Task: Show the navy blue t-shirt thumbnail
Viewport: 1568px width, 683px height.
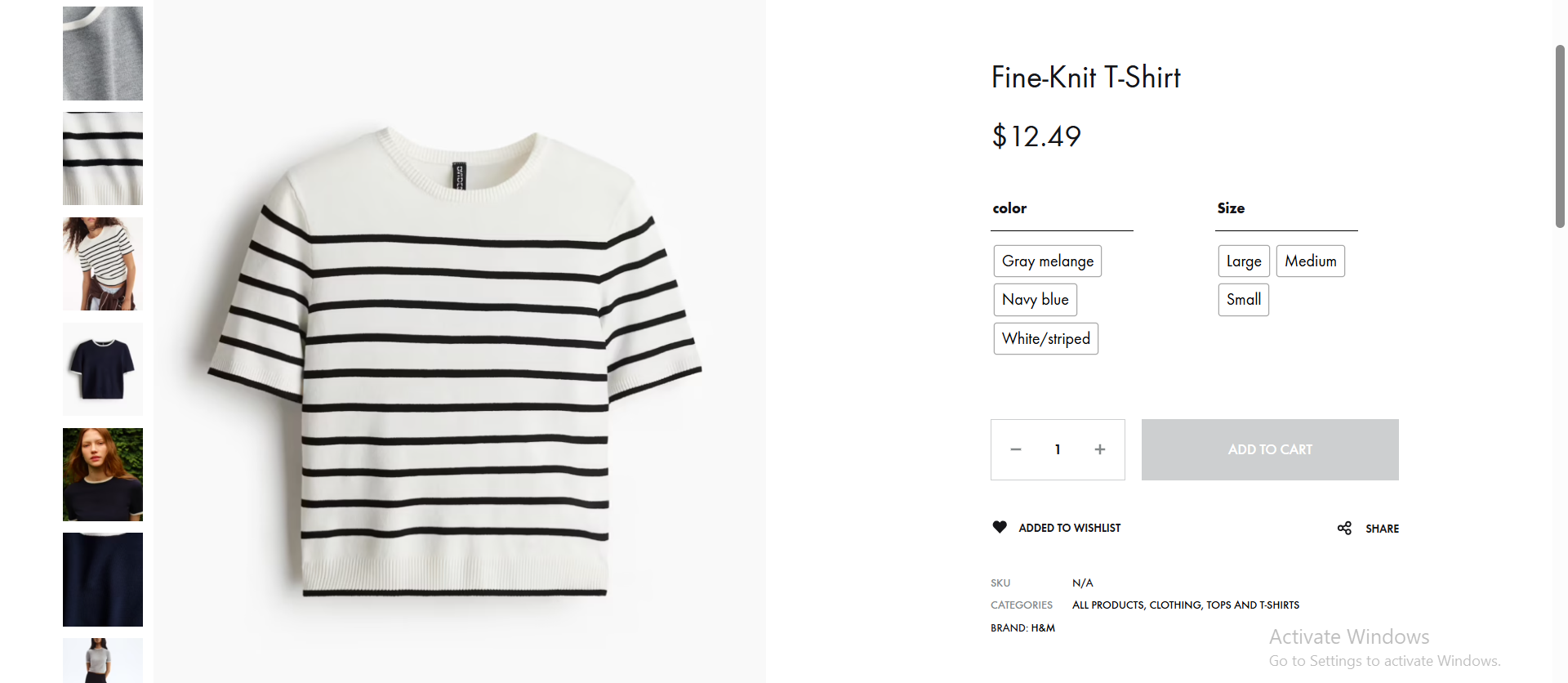Action: tap(103, 369)
